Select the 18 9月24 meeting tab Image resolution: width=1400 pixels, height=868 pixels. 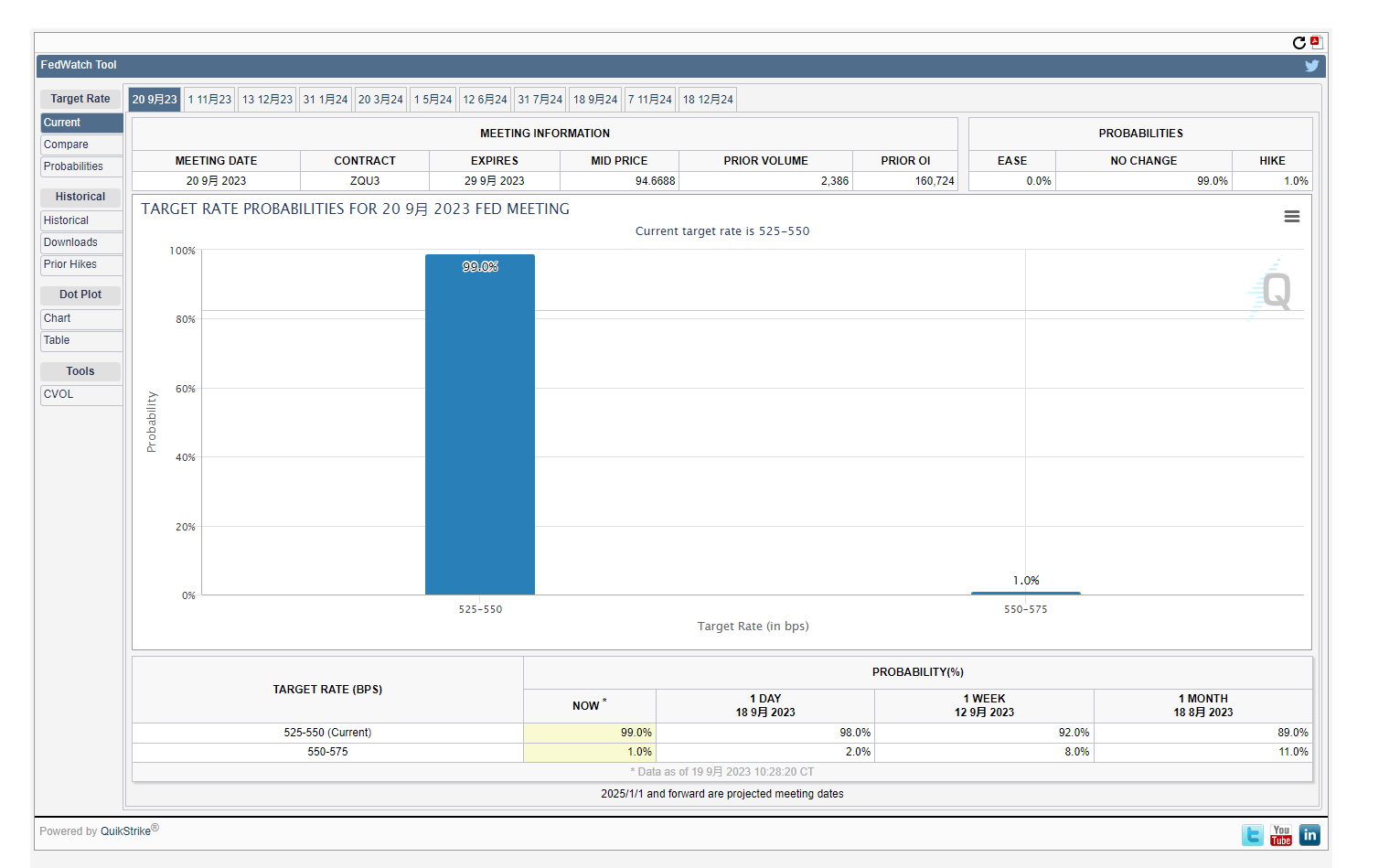[595, 100]
